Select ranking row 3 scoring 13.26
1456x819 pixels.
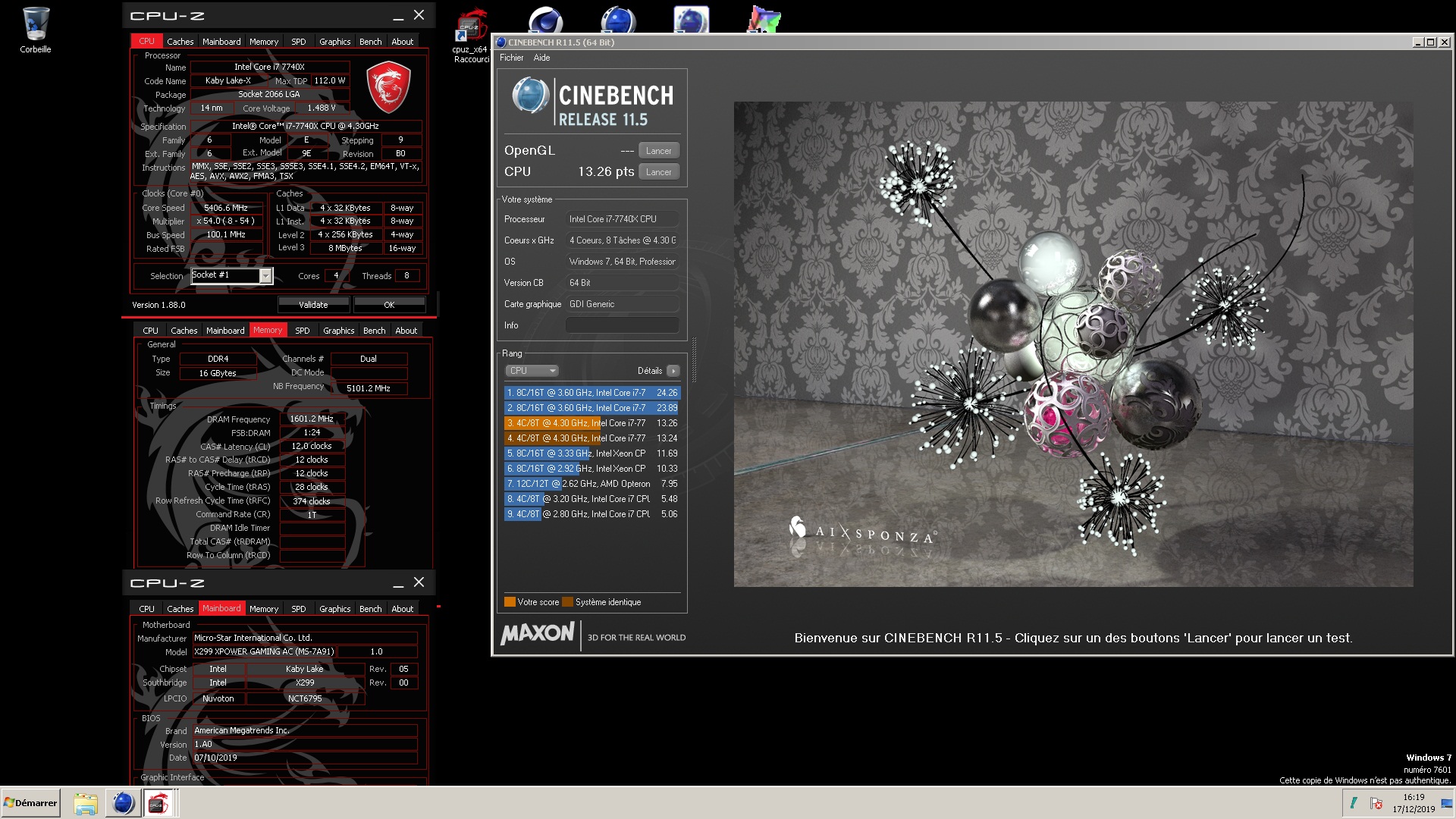point(591,423)
